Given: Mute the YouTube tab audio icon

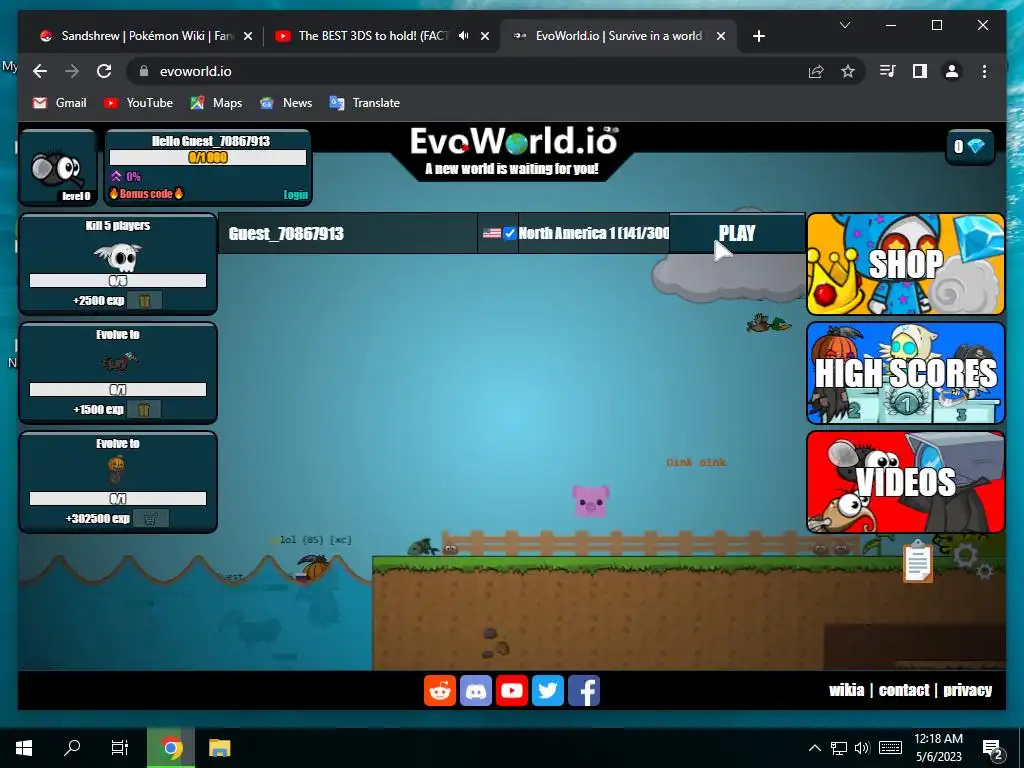Looking at the screenshot, I should coord(464,36).
